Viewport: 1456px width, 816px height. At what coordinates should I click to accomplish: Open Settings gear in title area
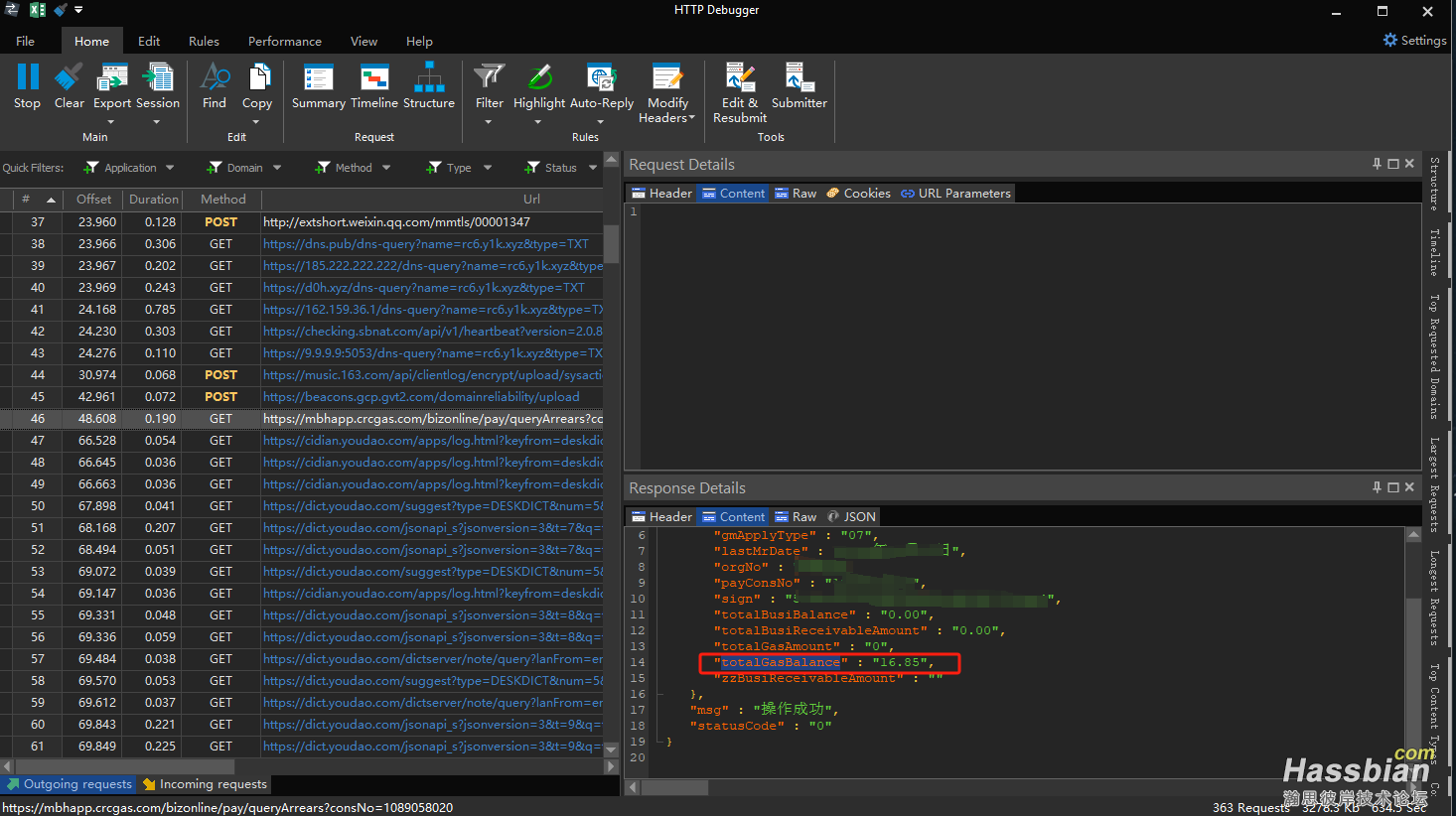coord(1390,40)
